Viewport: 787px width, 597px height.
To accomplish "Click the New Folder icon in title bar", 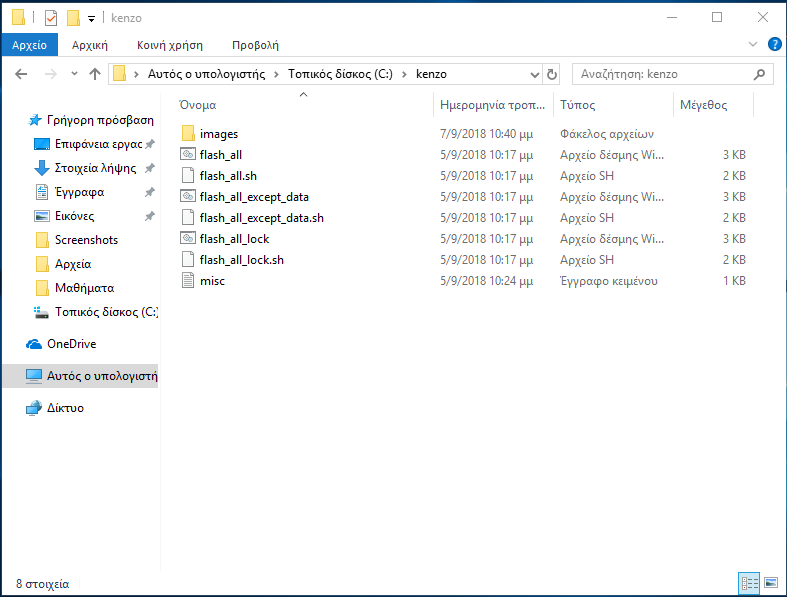I will click(73, 17).
